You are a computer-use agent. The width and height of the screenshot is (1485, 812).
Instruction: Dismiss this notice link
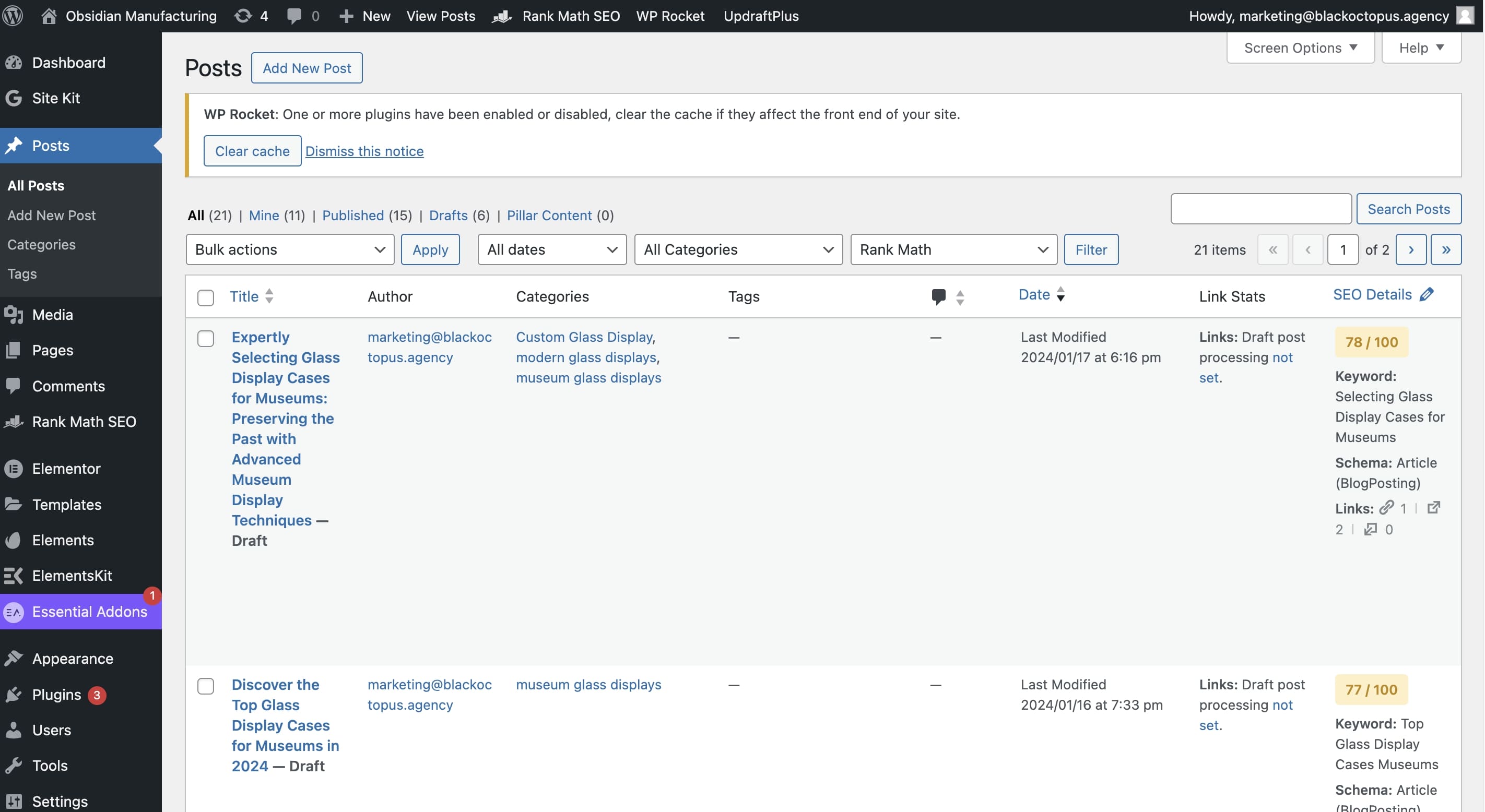[364, 151]
